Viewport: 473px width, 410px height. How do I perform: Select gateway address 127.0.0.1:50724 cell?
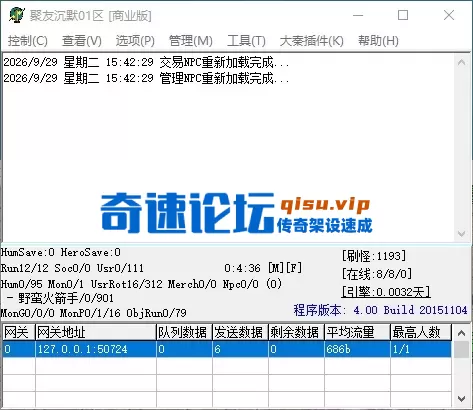click(96, 349)
